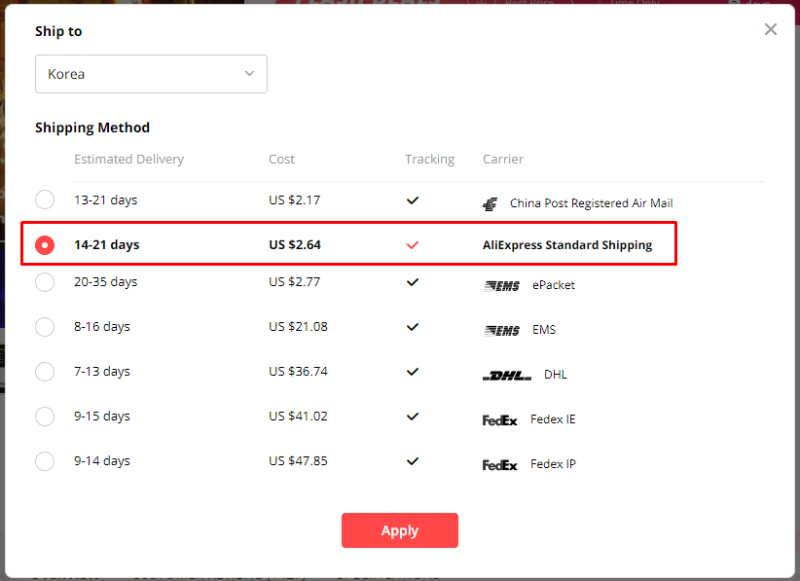Click the 'Cost' column header

point(282,159)
